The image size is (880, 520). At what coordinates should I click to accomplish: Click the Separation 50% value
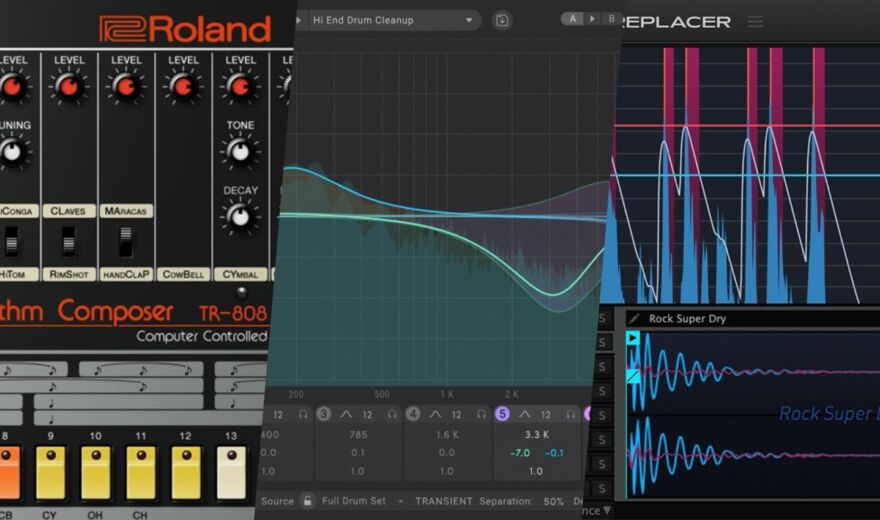[x=553, y=501]
